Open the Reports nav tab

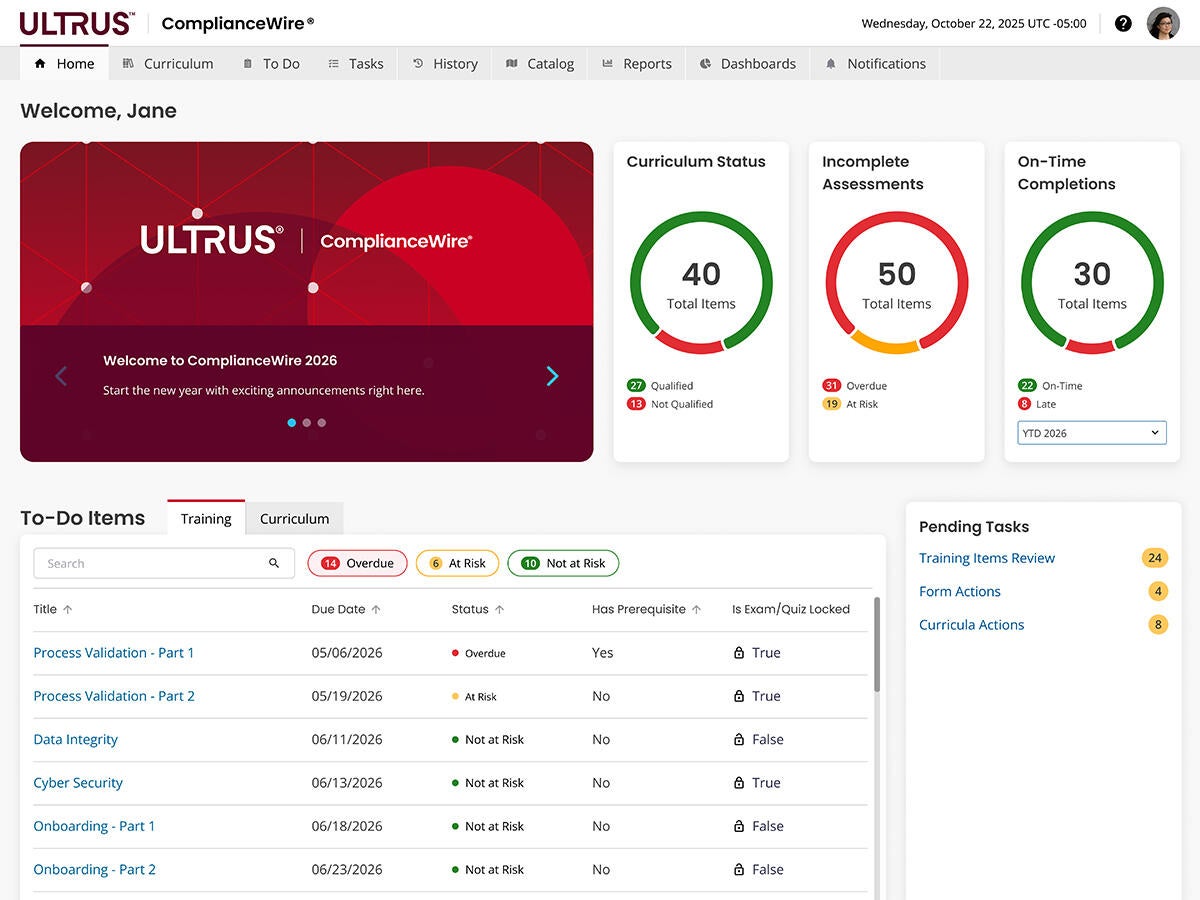click(637, 63)
